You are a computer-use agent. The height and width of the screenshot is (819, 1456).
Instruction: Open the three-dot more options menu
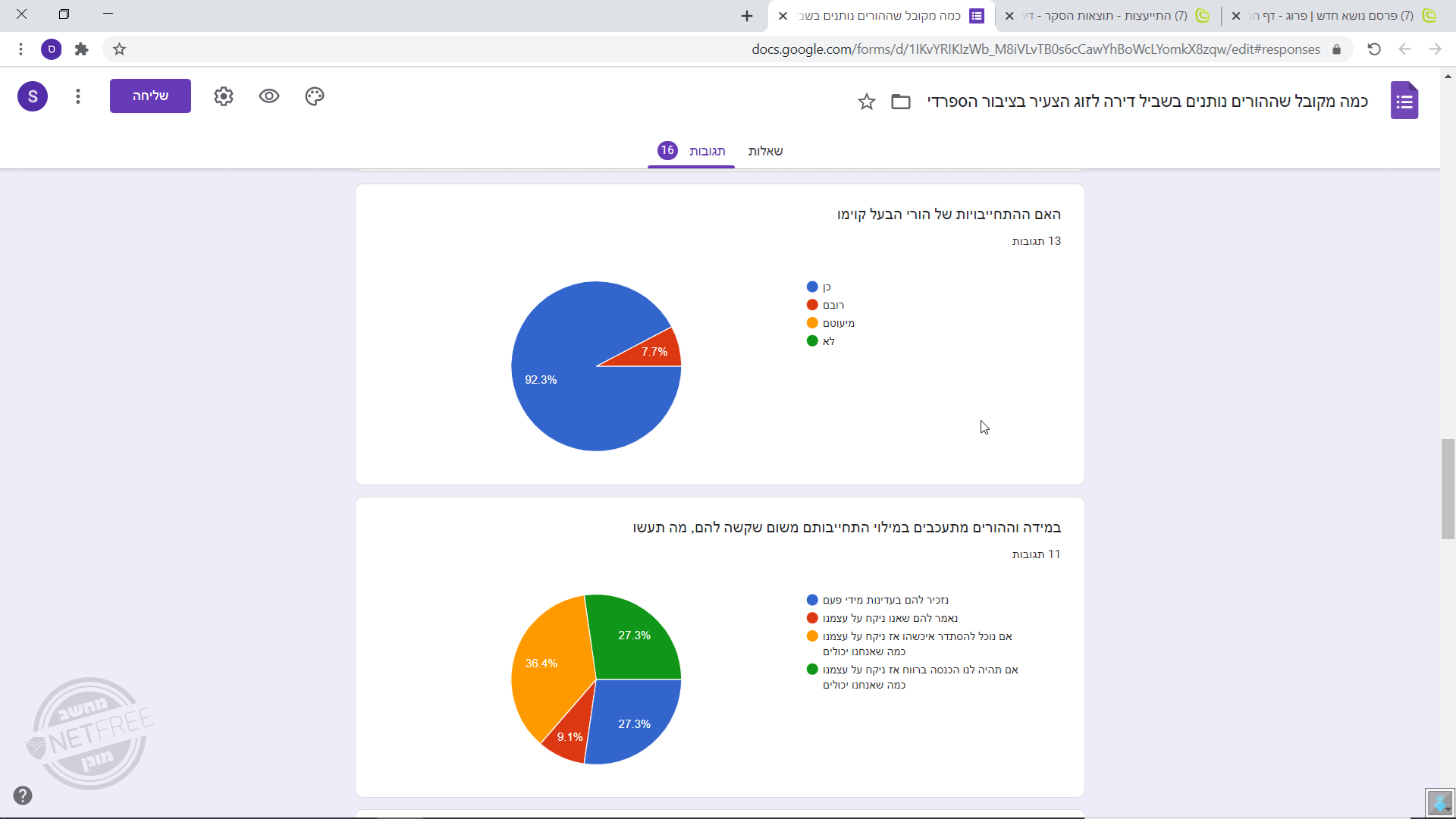click(x=78, y=96)
